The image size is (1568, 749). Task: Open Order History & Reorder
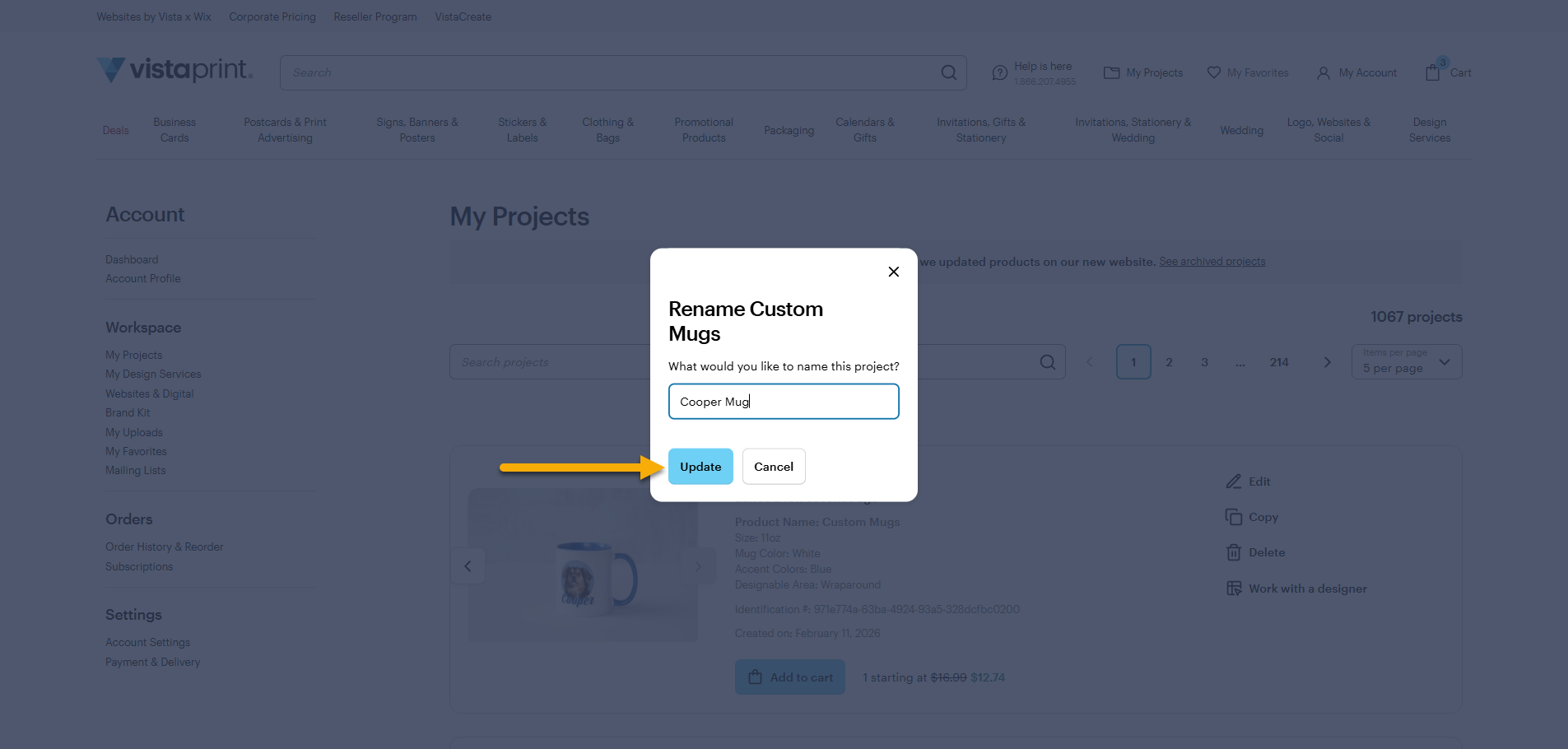(165, 547)
